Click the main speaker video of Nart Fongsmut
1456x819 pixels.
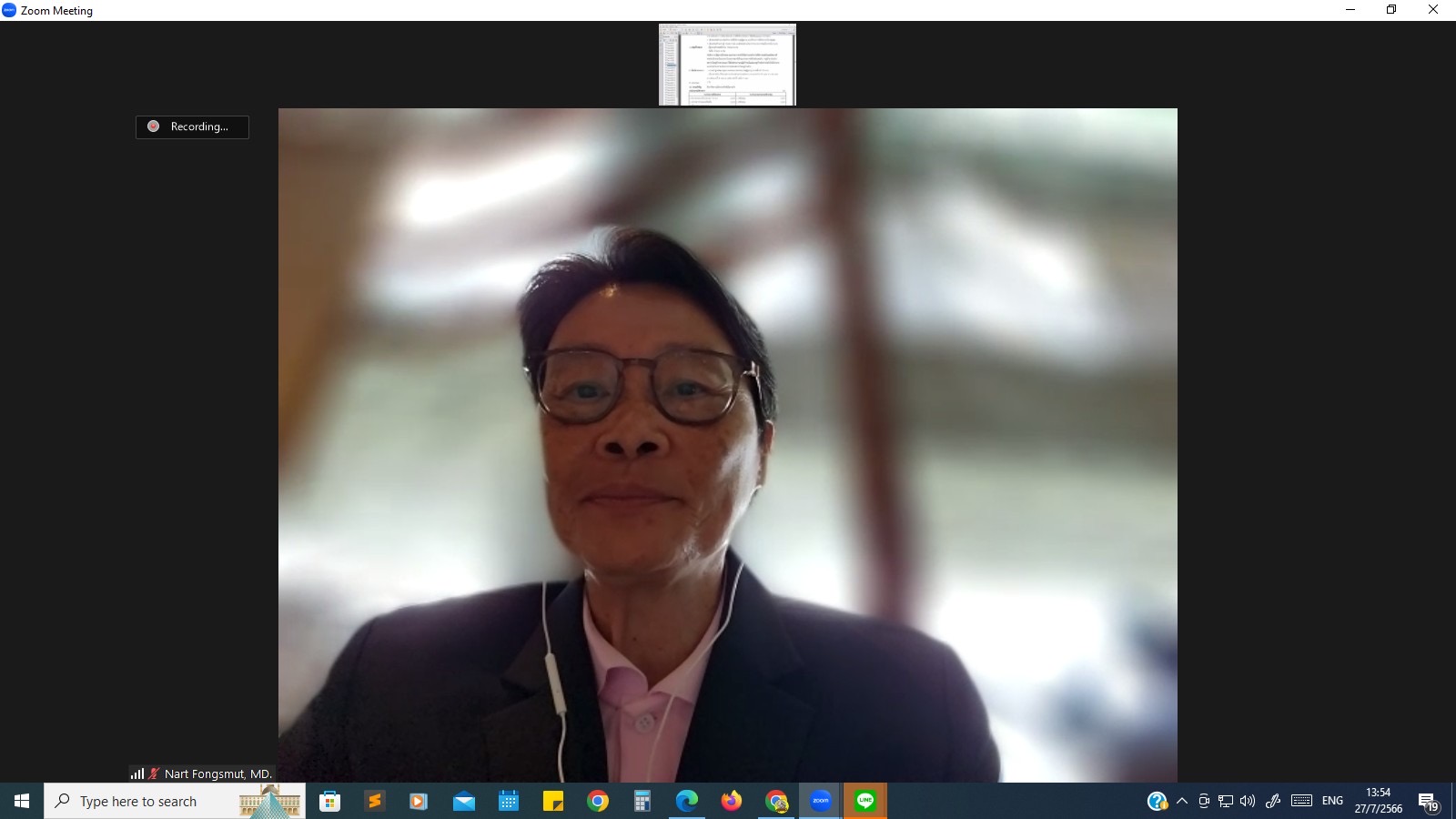(728, 445)
